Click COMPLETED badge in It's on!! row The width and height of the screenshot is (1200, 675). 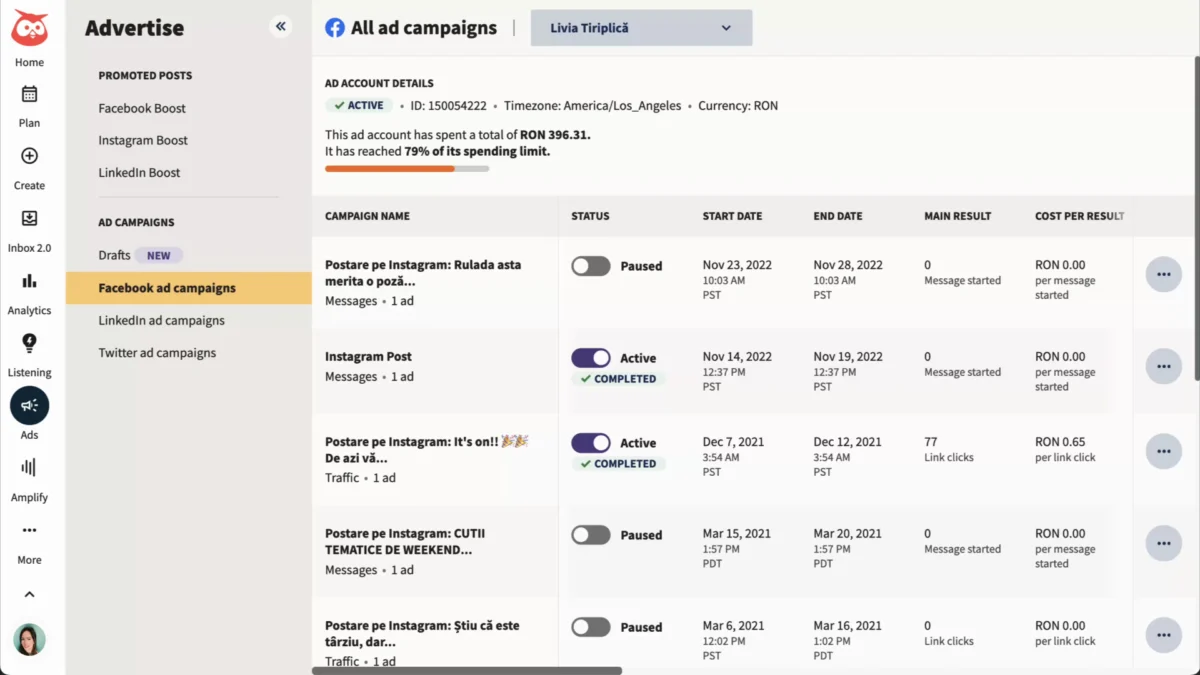pyautogui.click(x=618, y=464)
